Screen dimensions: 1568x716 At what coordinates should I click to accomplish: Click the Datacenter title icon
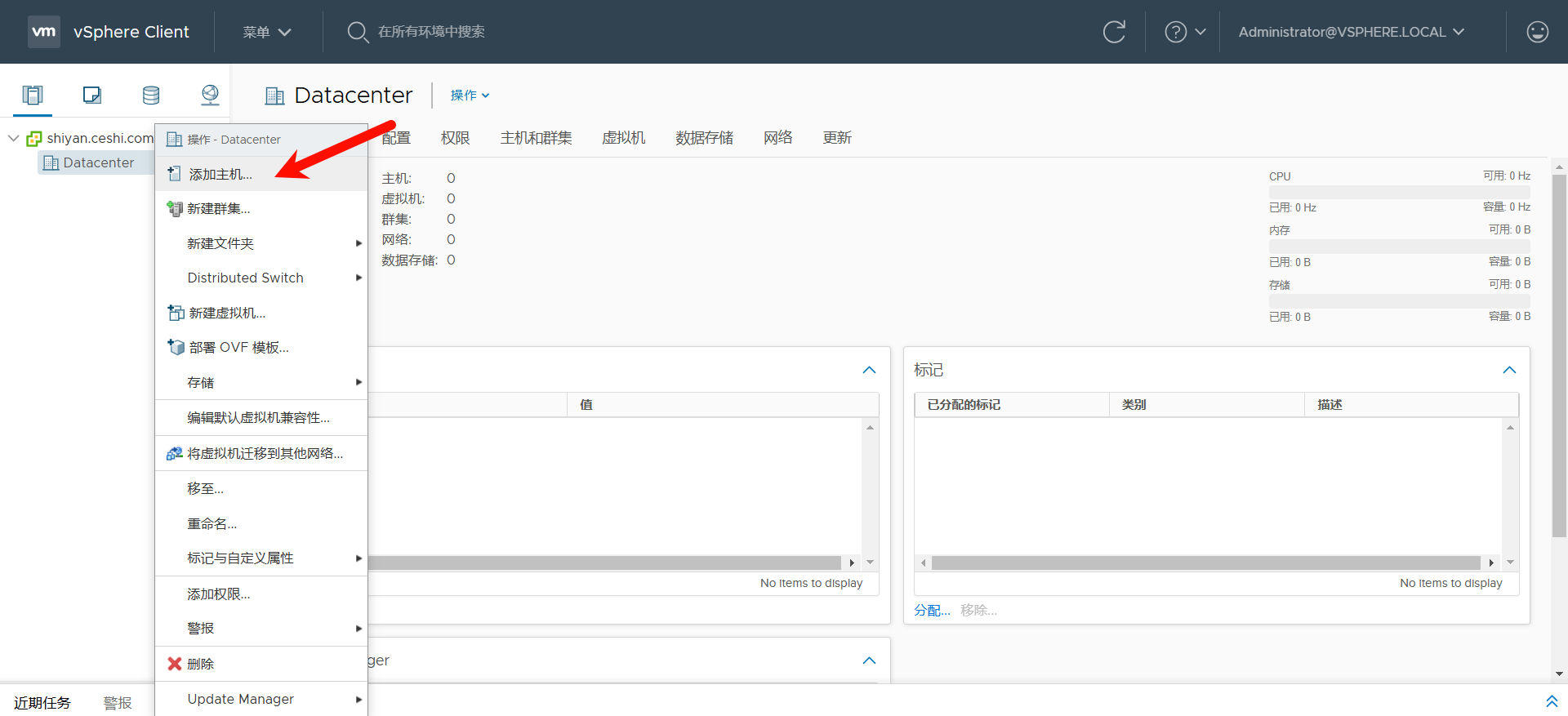point(274,96)
